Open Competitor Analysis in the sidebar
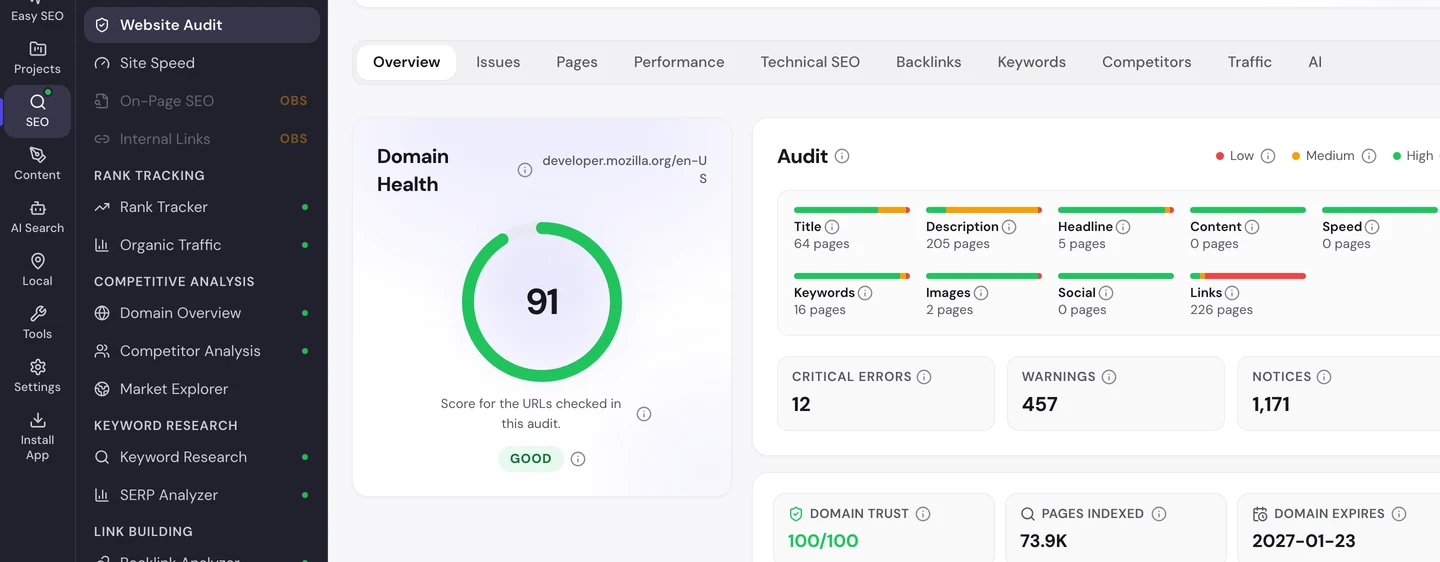This screenshot has height=562, width=1440. coord(202,351)
